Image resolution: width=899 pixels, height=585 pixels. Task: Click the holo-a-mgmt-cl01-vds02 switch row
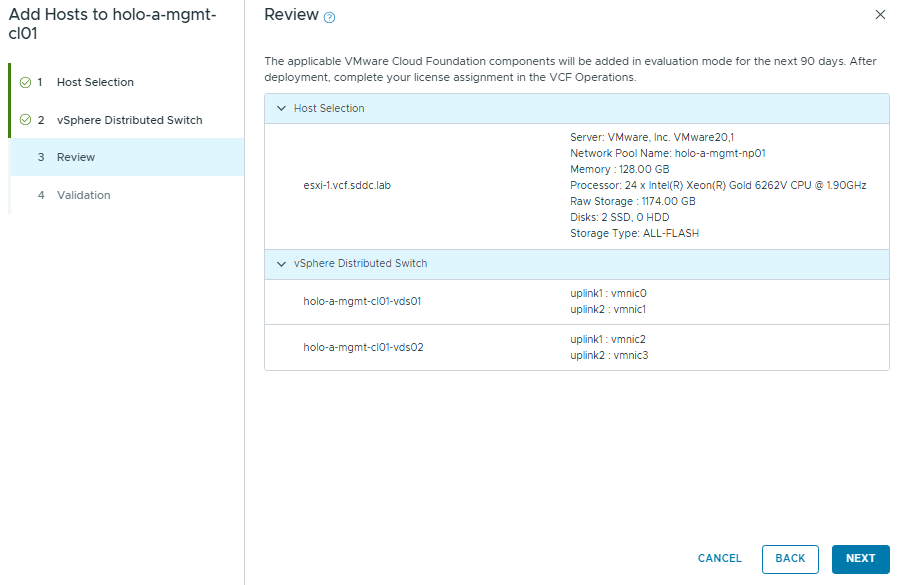pyautogui.click(x=362, y=347)
